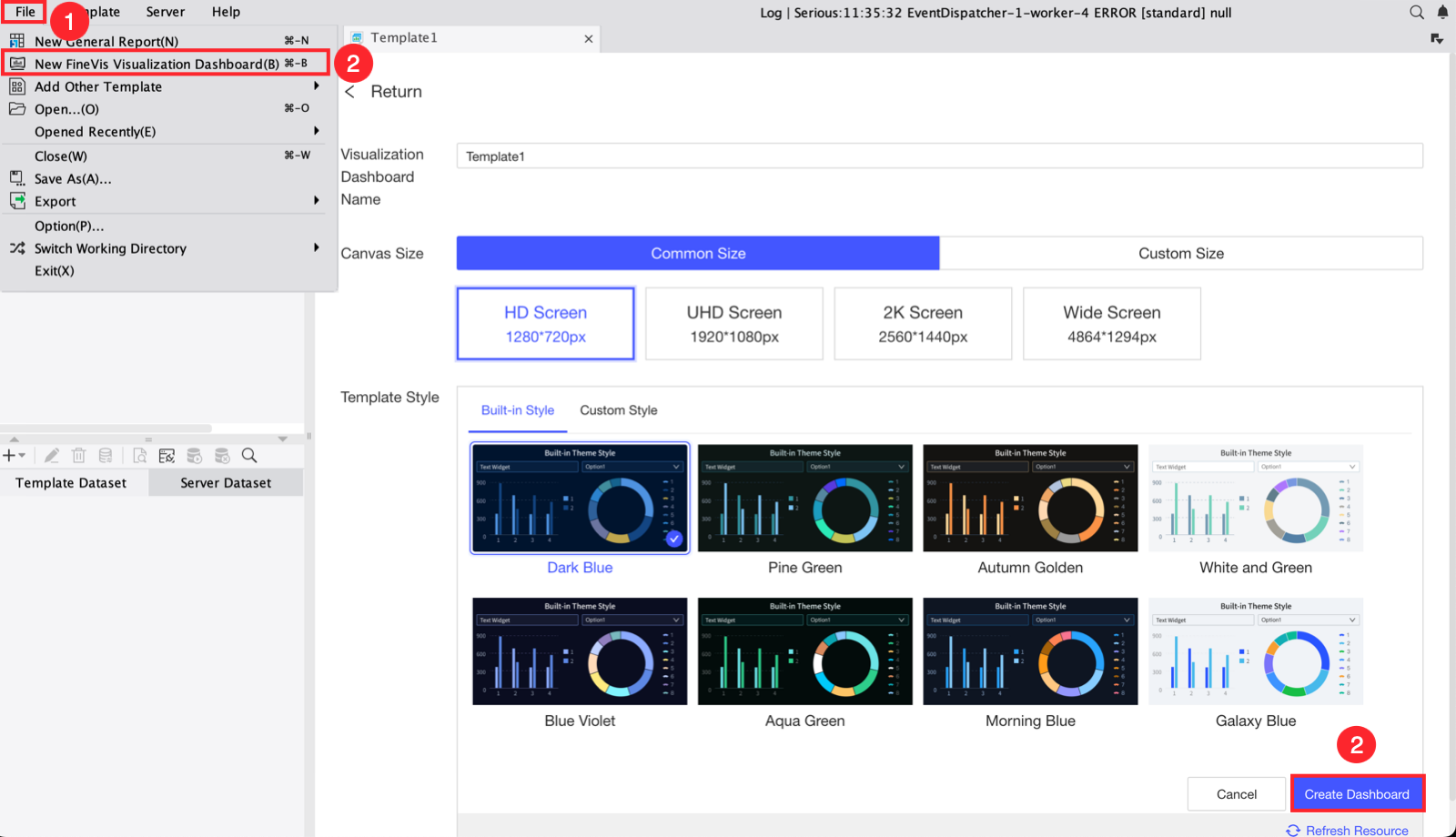Open the notification bell icon

(1443, 12)
